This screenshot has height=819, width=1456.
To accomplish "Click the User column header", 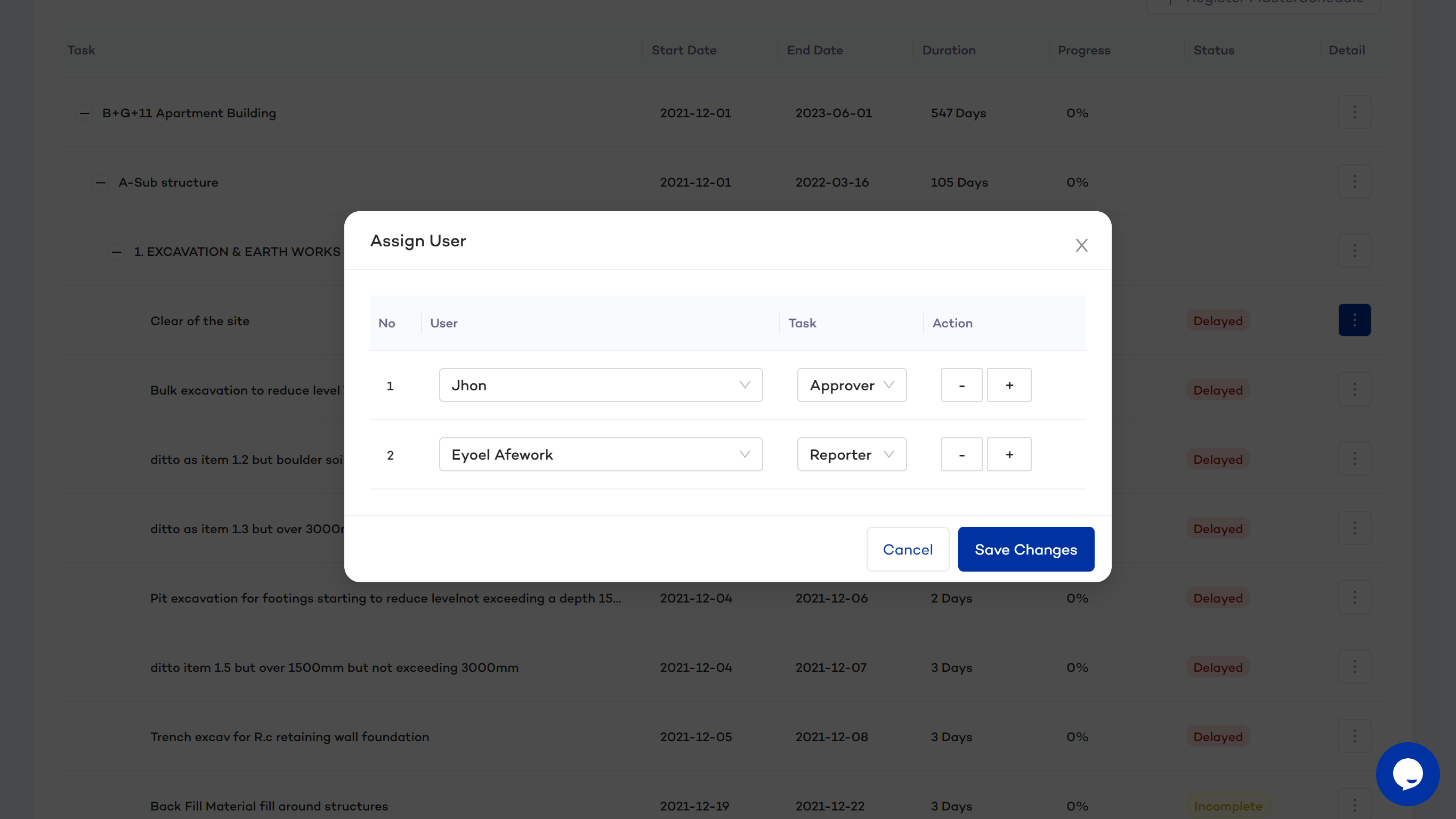I will click(444, 323).
